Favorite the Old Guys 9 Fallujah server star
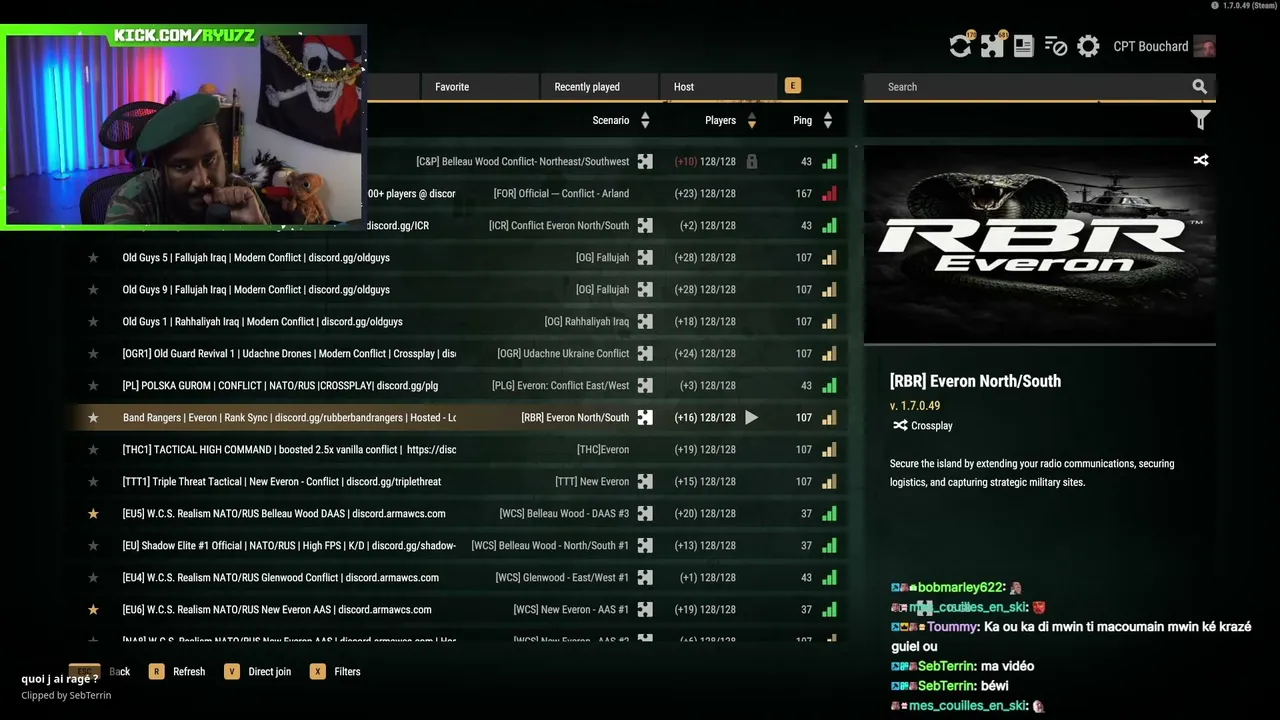The image size is (1280, 720). [93, 289]
